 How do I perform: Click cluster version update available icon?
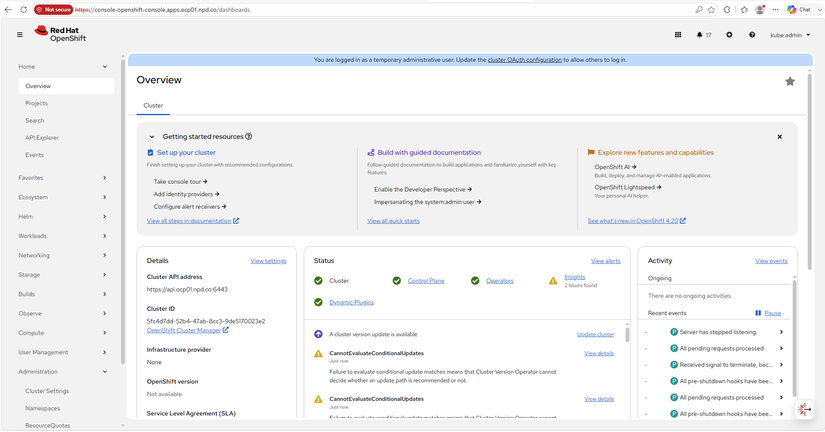318,334
